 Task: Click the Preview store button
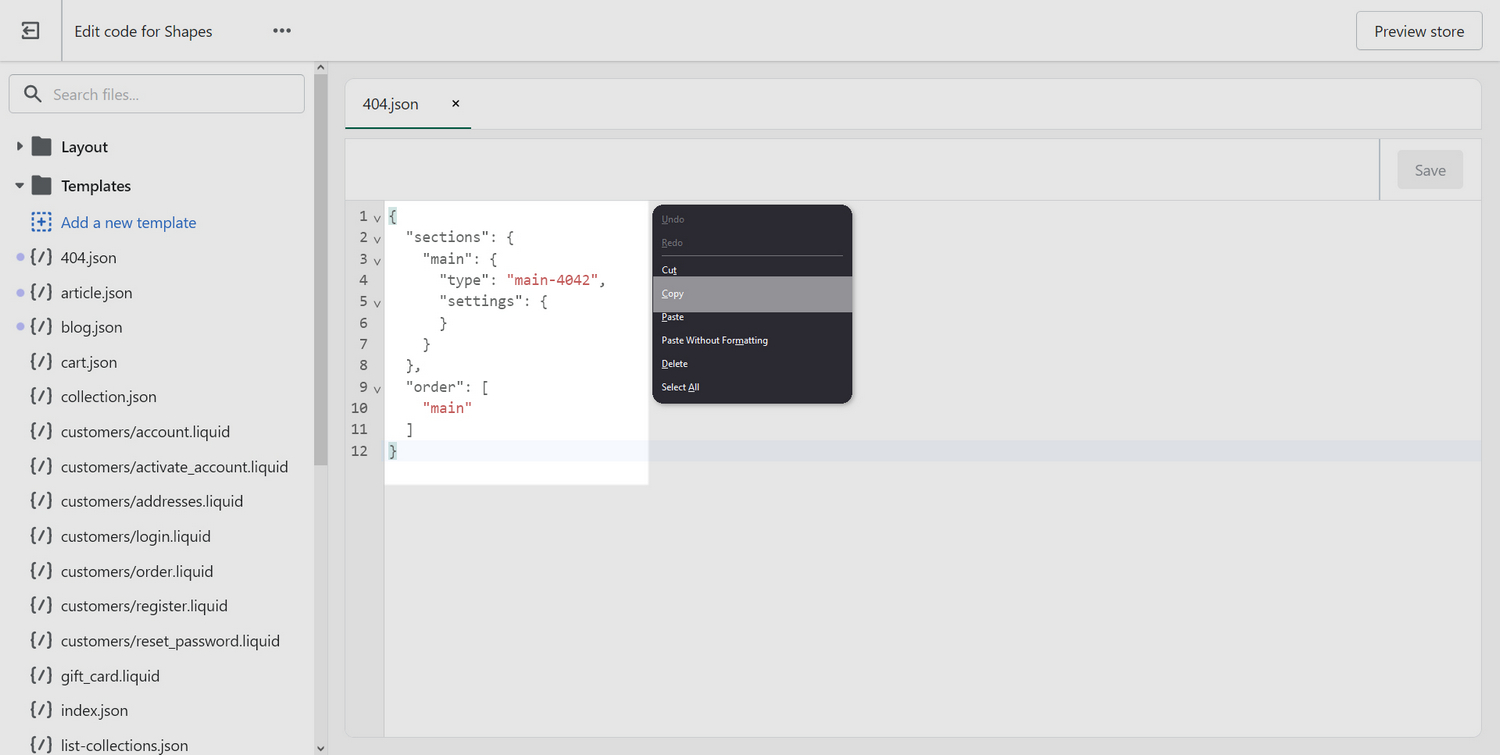[x=1419, y=31]
